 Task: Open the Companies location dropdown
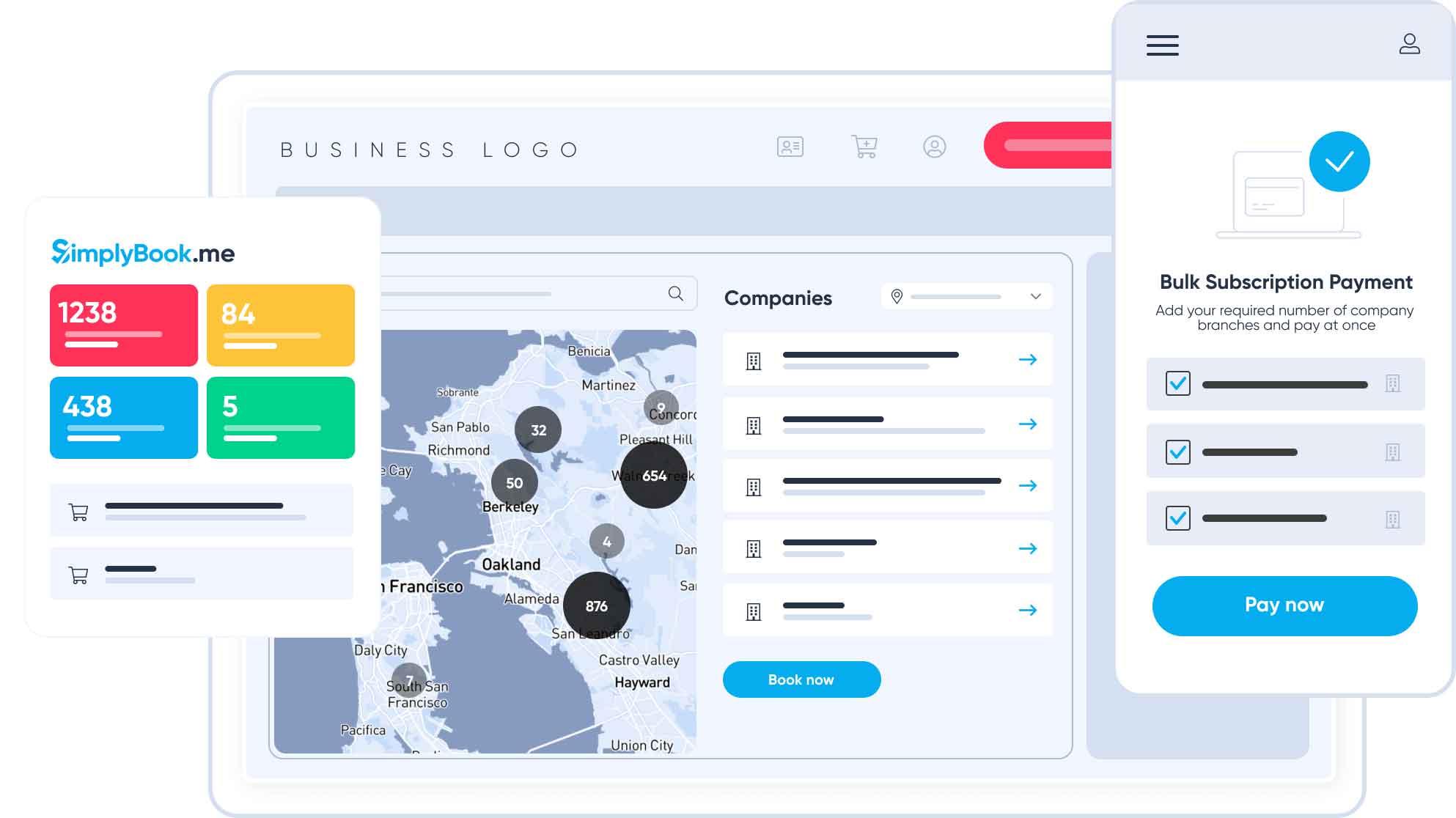966,296
